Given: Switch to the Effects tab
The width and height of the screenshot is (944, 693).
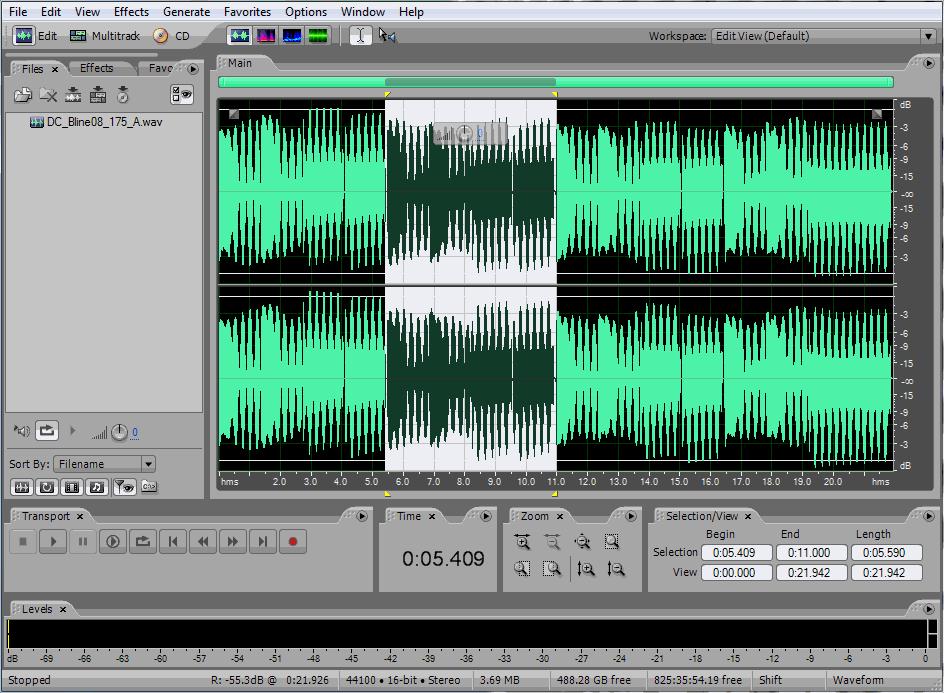Looking at the screenshot, I should point(96,68).
